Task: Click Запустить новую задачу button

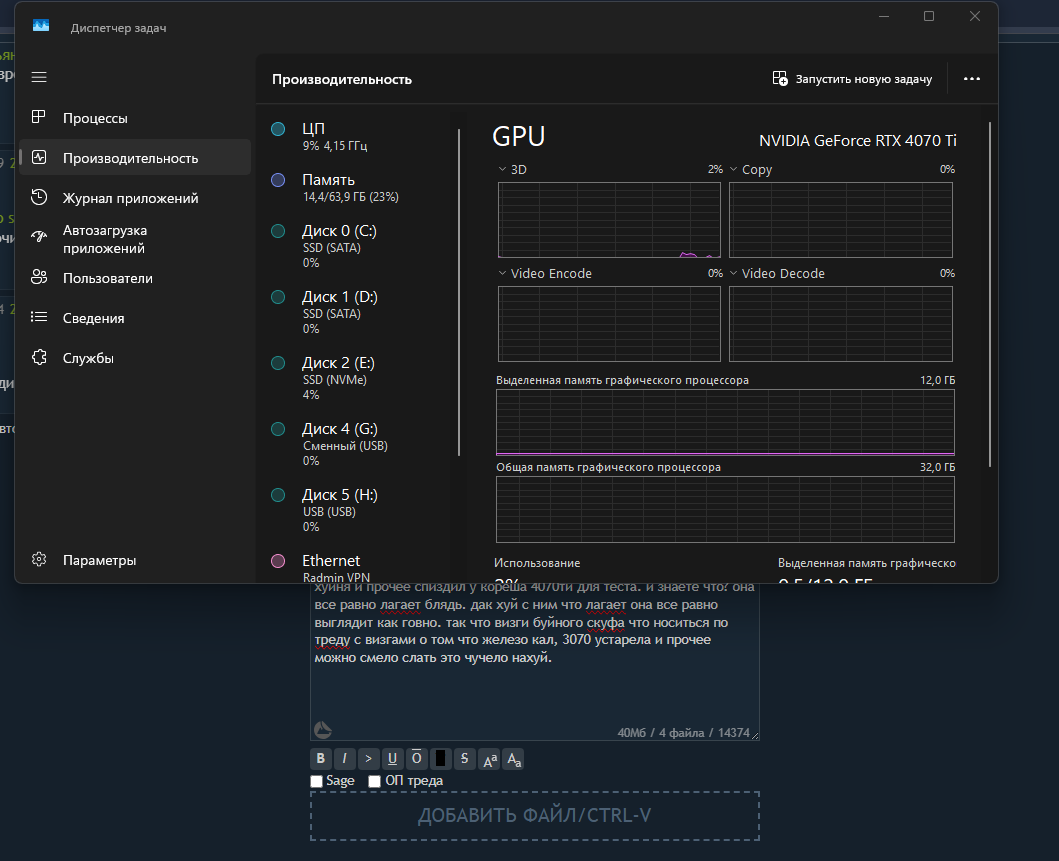Action: click(x=852, y=79)
